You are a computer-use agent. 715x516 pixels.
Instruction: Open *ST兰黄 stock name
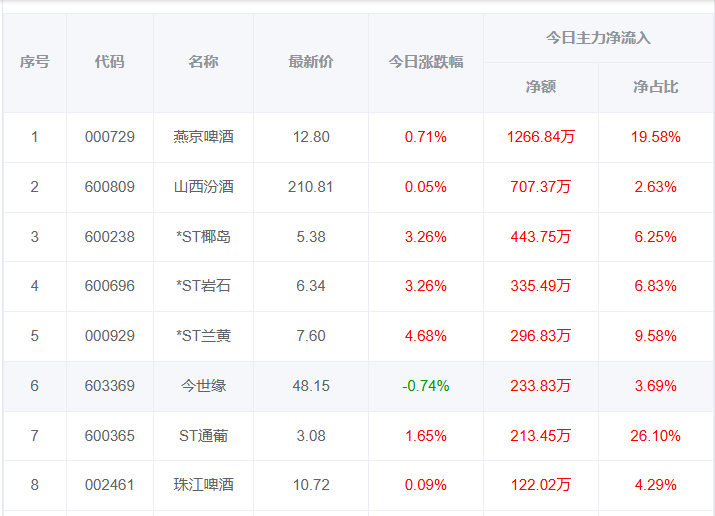203,336
